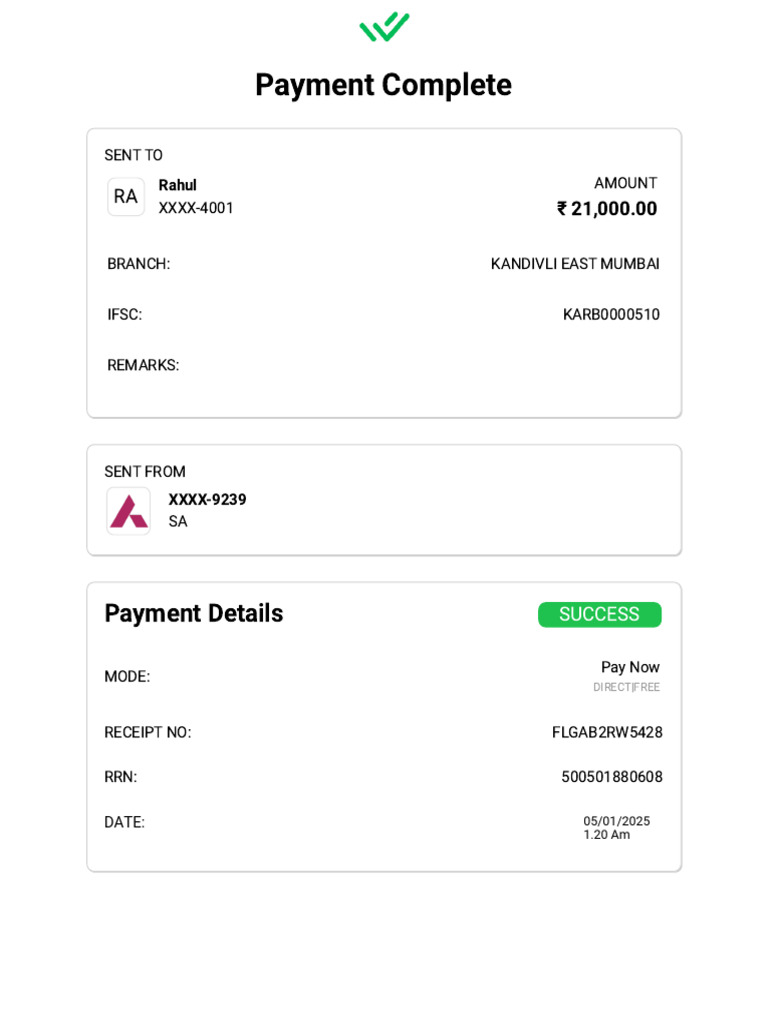Viewport: 768px width, 1024px height.
Task: Click the DIRECT|FREE sub-label
Action: [x=626, y=687]
